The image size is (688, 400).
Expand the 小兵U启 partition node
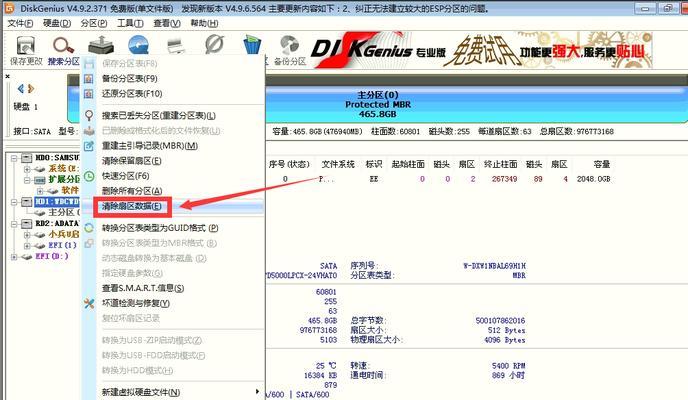coord(27,235)
